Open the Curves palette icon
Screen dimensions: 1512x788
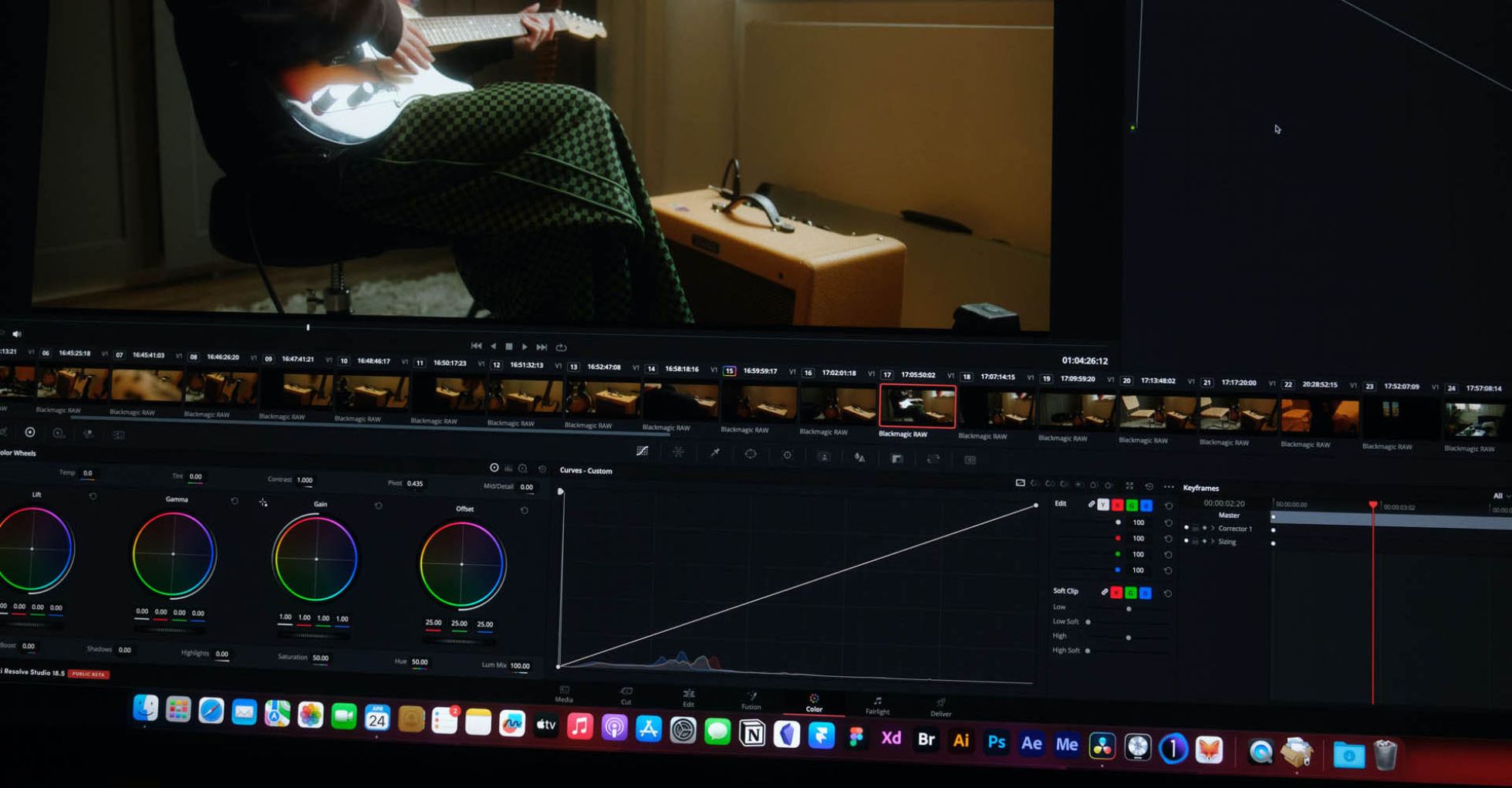tap(642, 451)
